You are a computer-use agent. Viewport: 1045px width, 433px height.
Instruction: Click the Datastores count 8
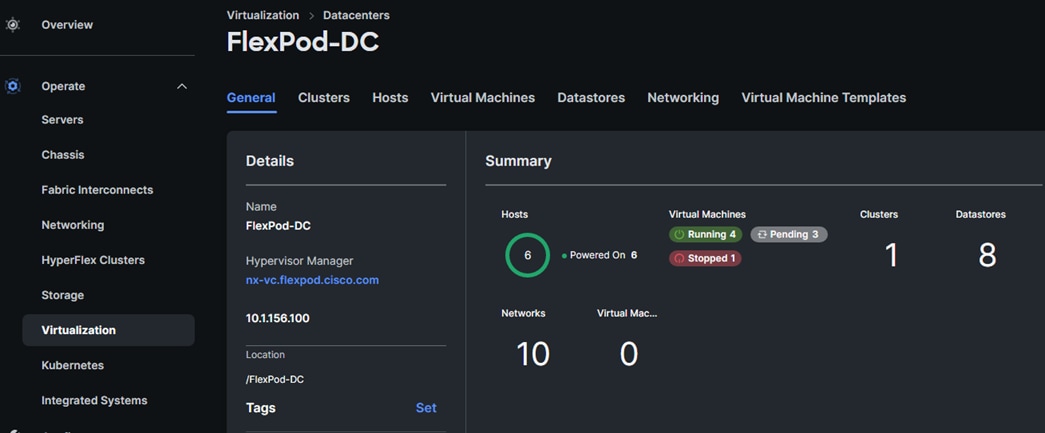point(987,255)
